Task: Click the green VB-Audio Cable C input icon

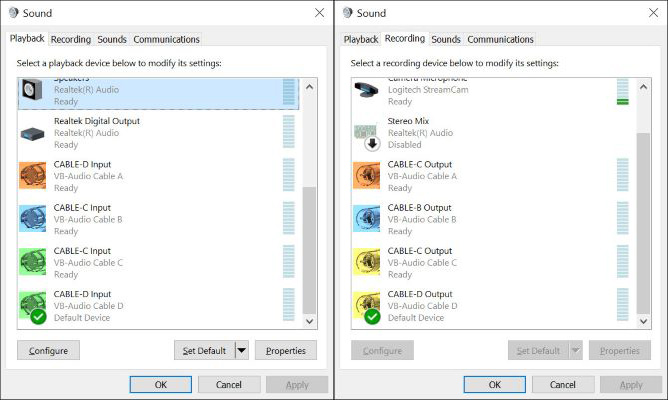Action: 33,262
